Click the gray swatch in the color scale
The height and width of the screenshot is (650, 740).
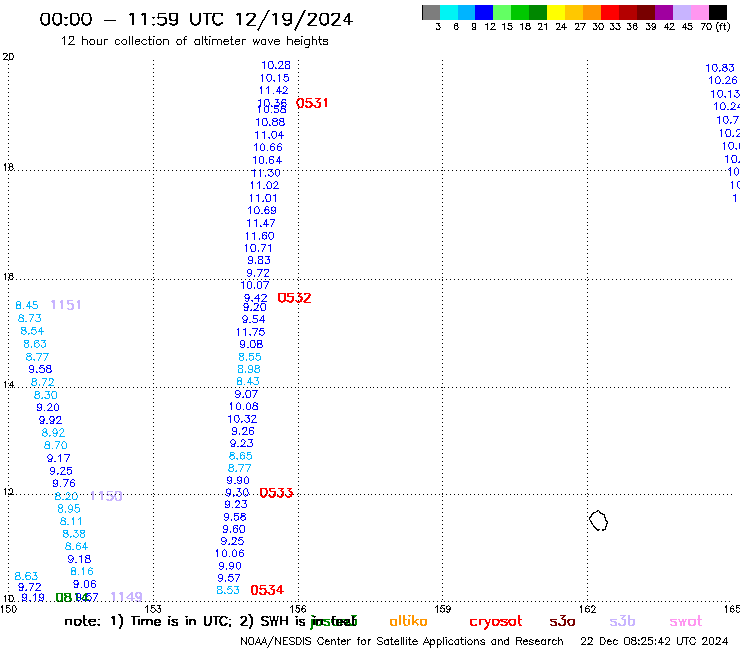point(431,12)
